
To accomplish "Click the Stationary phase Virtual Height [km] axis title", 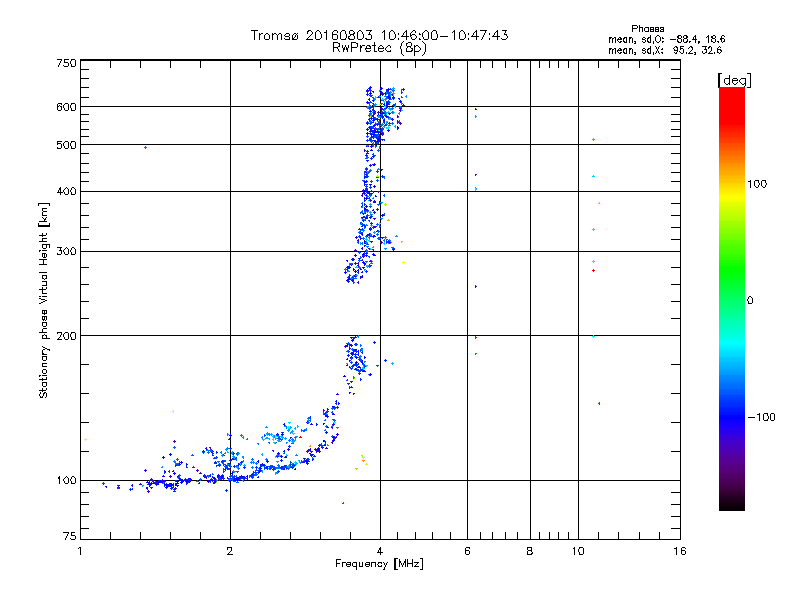I will tap(43, 301).
